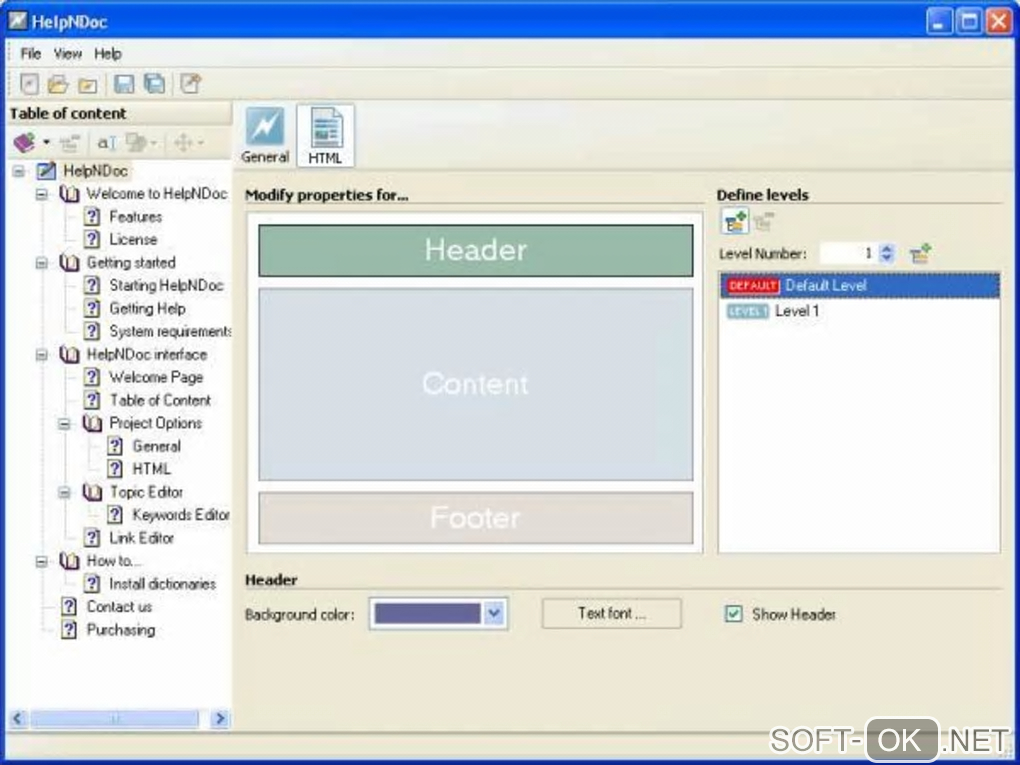Click the Save all double-disk icon
This screenshot has height=765, width=1020.
tap(154, 84)
